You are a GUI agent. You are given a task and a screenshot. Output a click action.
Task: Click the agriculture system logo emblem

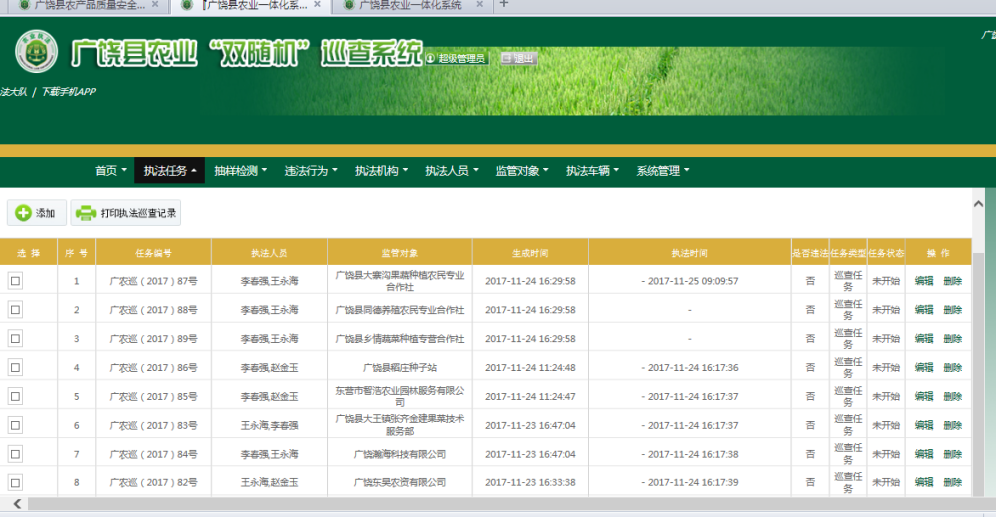[x=35, y=54]
